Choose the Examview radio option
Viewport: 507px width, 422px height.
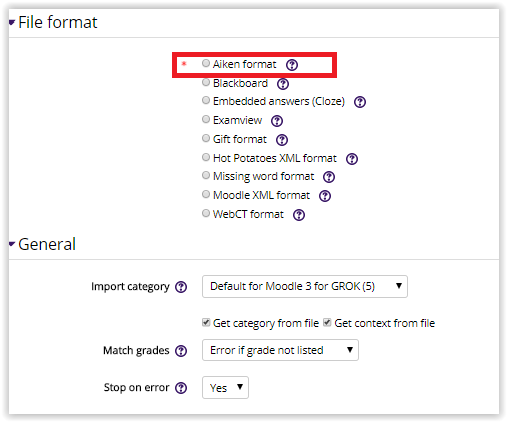click(x=206, y=119)
